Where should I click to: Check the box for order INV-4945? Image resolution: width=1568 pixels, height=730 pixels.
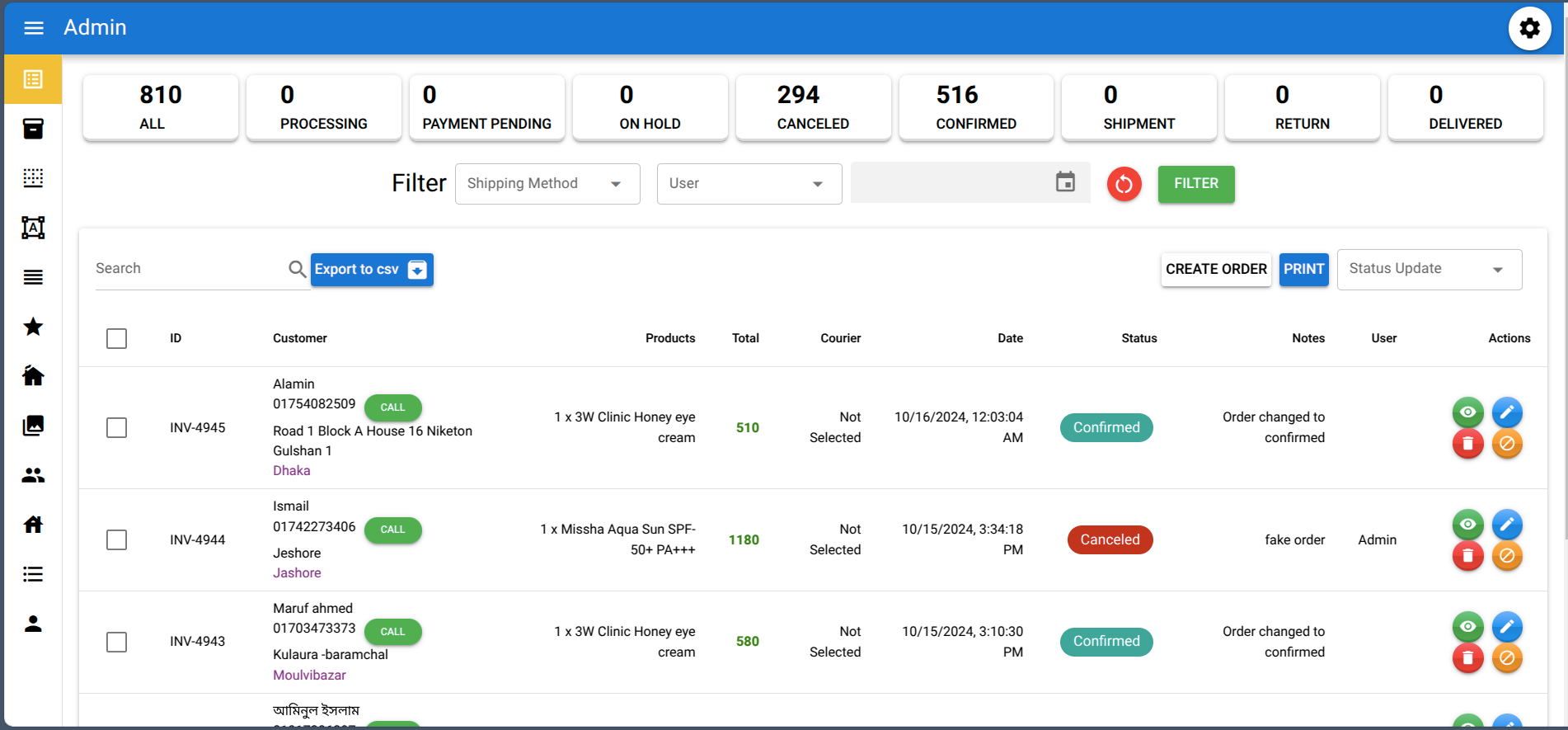pos(117,428)
